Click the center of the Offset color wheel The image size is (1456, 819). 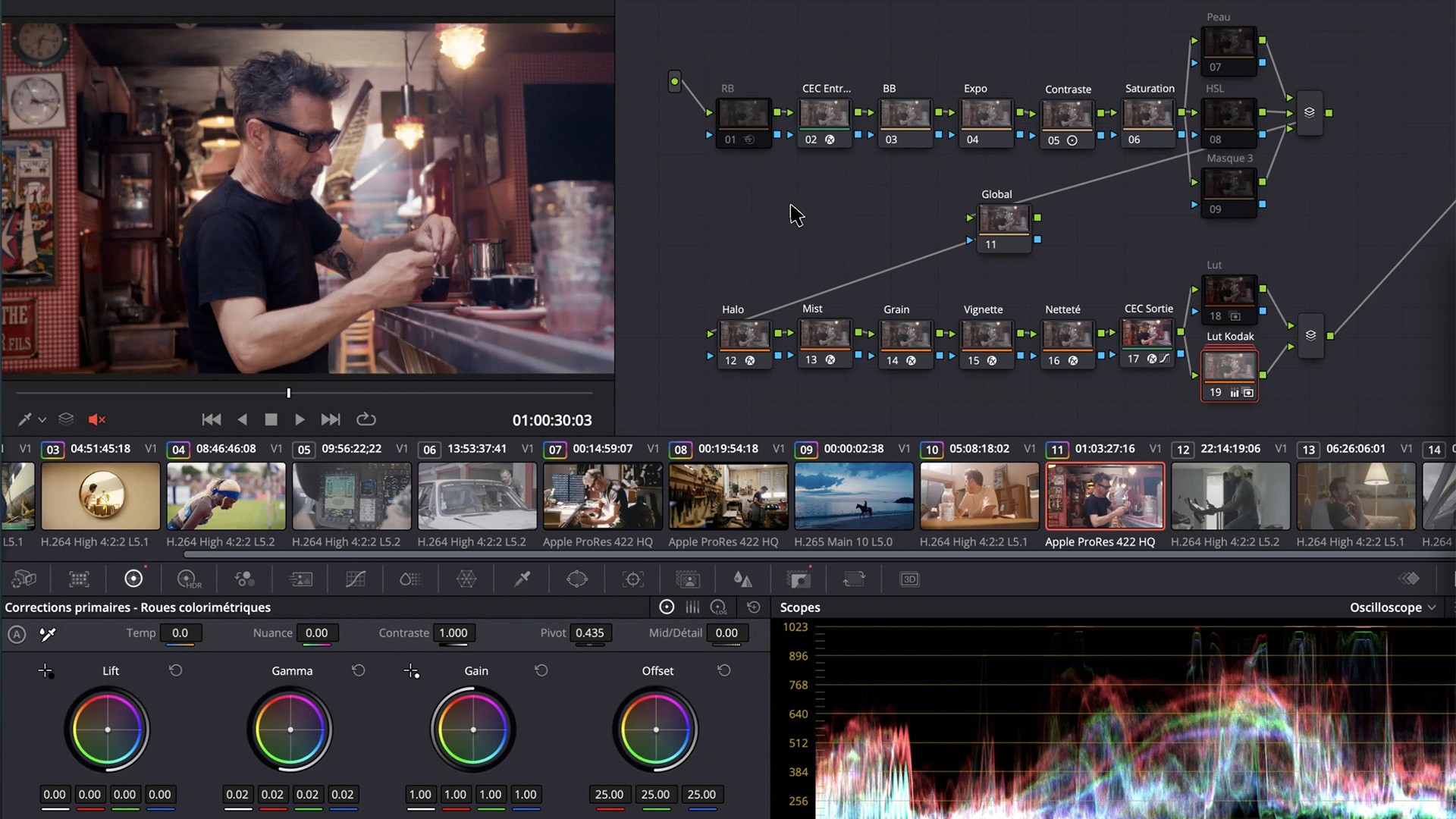656,730
